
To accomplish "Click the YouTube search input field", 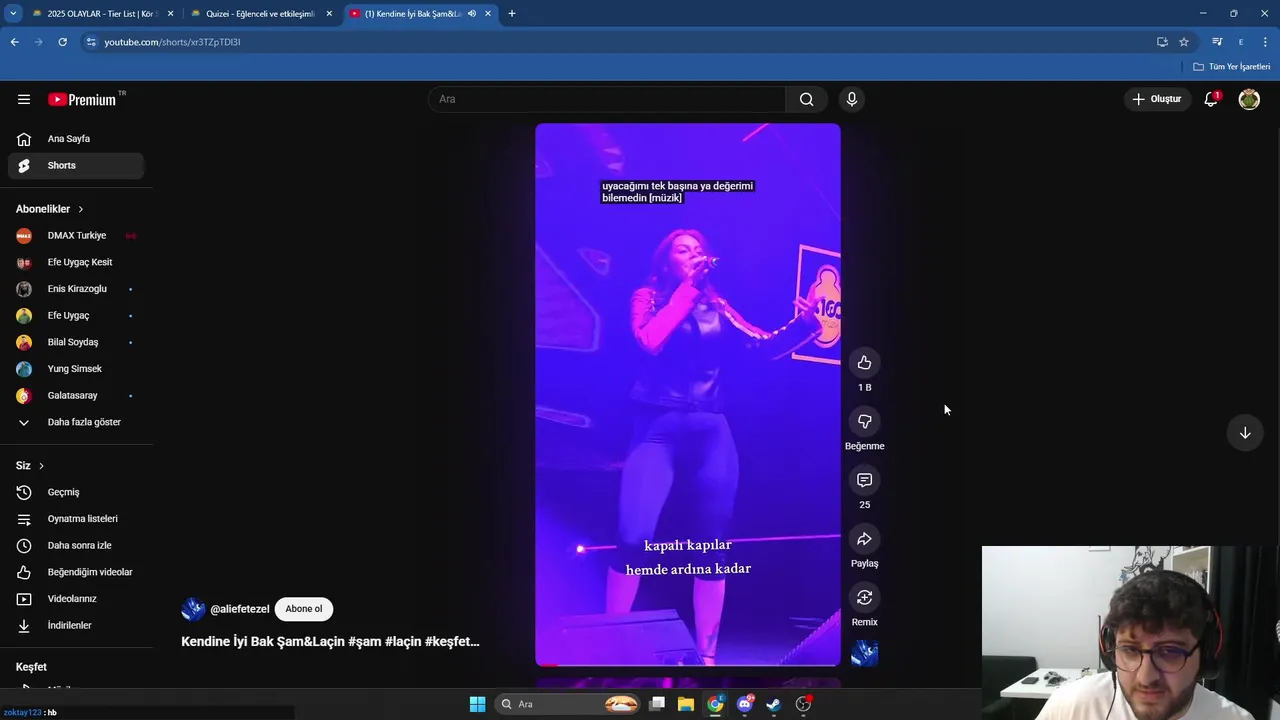I will point(608,99).
